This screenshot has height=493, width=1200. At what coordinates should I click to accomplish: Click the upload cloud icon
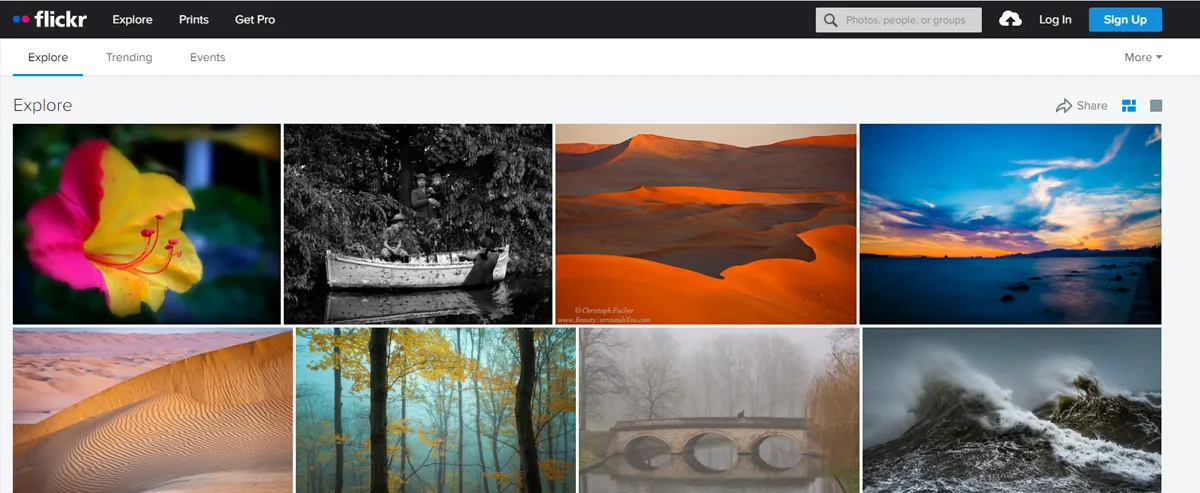pyautogui.click(x=1010, y=19)
